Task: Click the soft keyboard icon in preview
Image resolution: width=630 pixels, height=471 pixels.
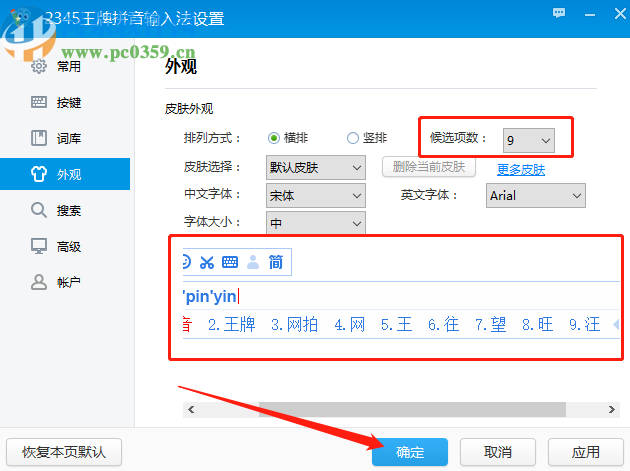Action: click(230, 262)
